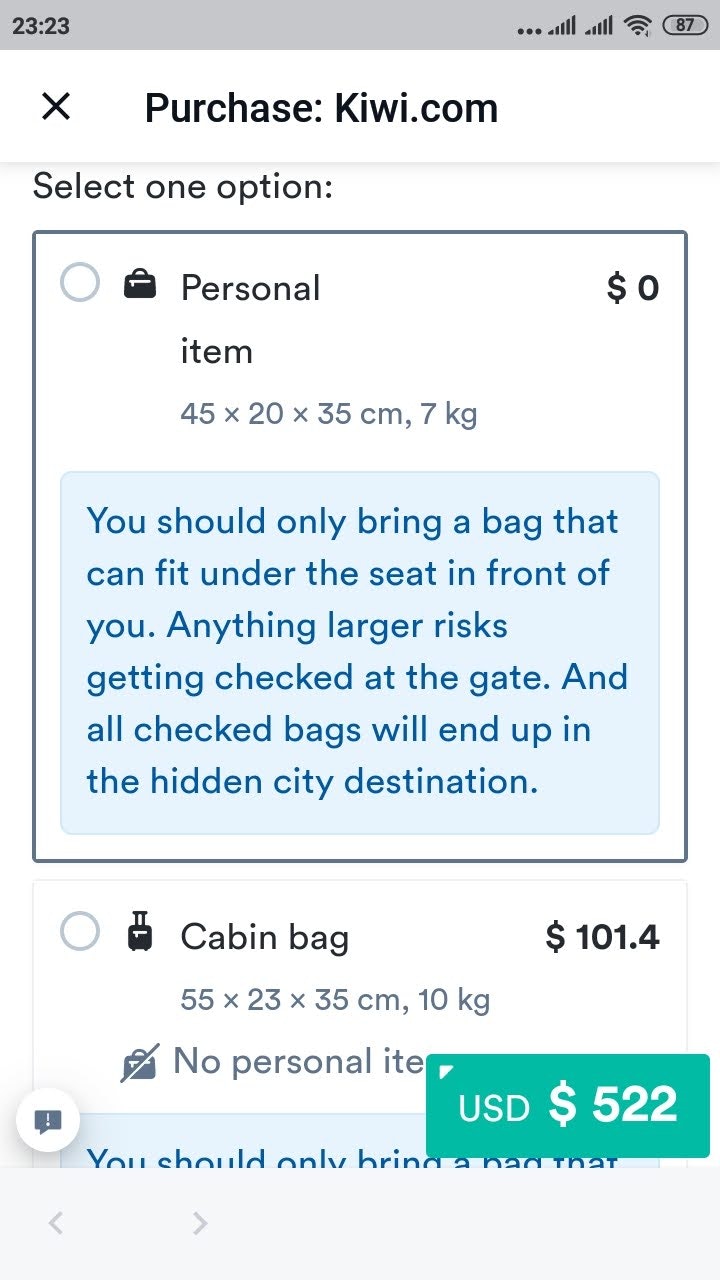The image size is (720, 1280).
Task: Click the Personal item briefcase icon
Action: coord(140,283)
